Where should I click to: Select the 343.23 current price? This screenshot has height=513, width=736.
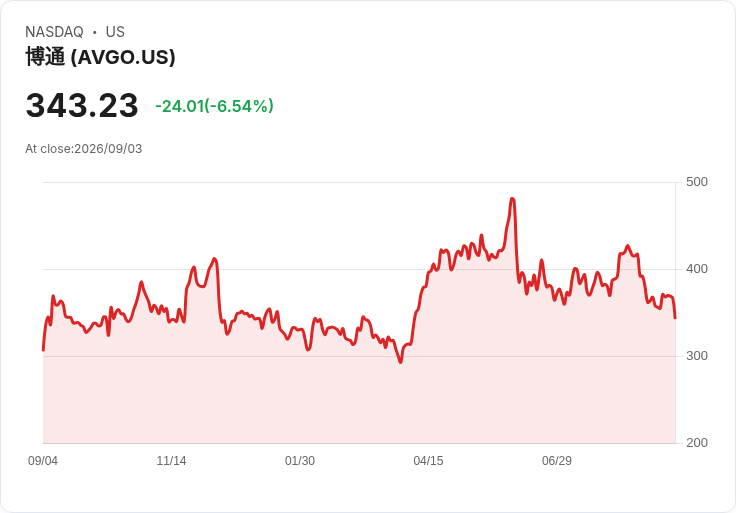click(x=82, y=105)
